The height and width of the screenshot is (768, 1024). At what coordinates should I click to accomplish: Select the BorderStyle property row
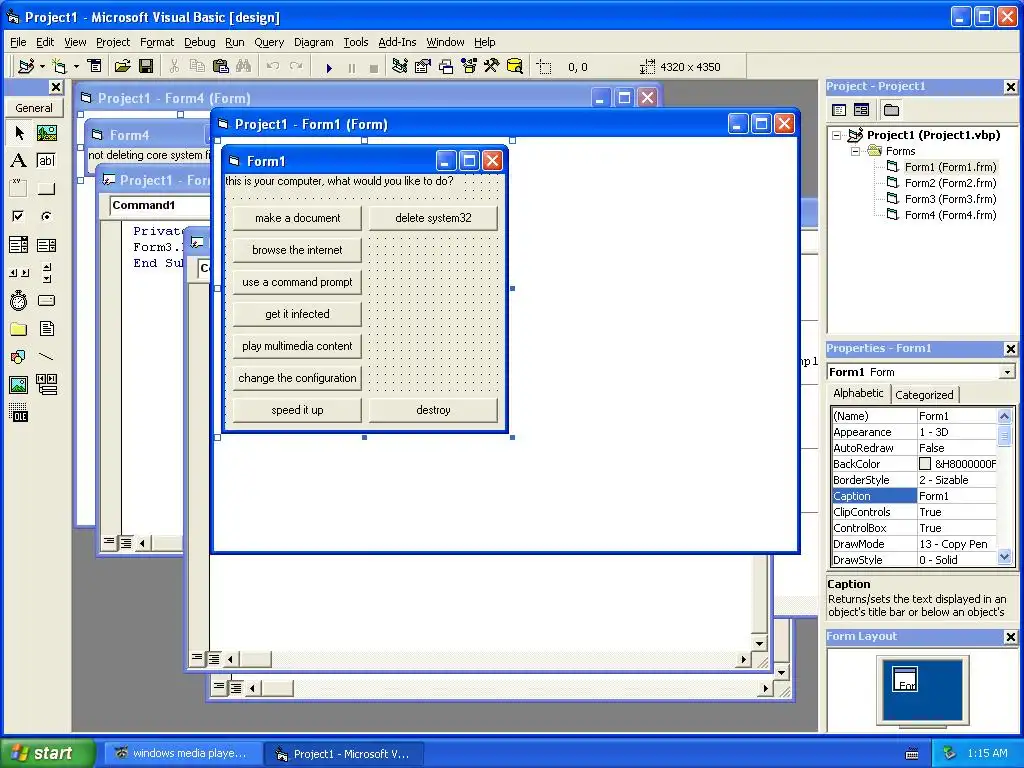click(914, 480)
